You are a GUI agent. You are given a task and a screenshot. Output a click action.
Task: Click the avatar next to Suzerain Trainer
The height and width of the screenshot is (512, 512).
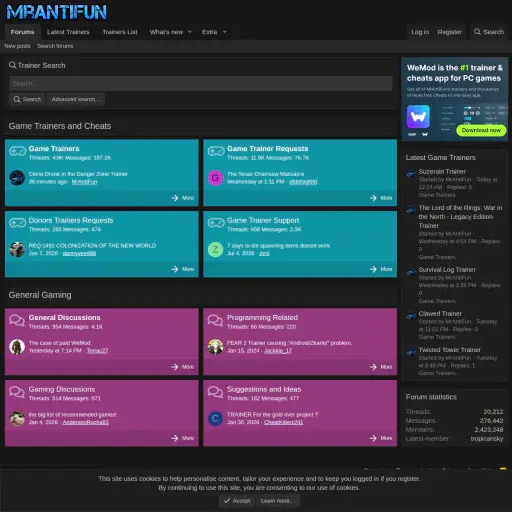click(x=411, y=174)
